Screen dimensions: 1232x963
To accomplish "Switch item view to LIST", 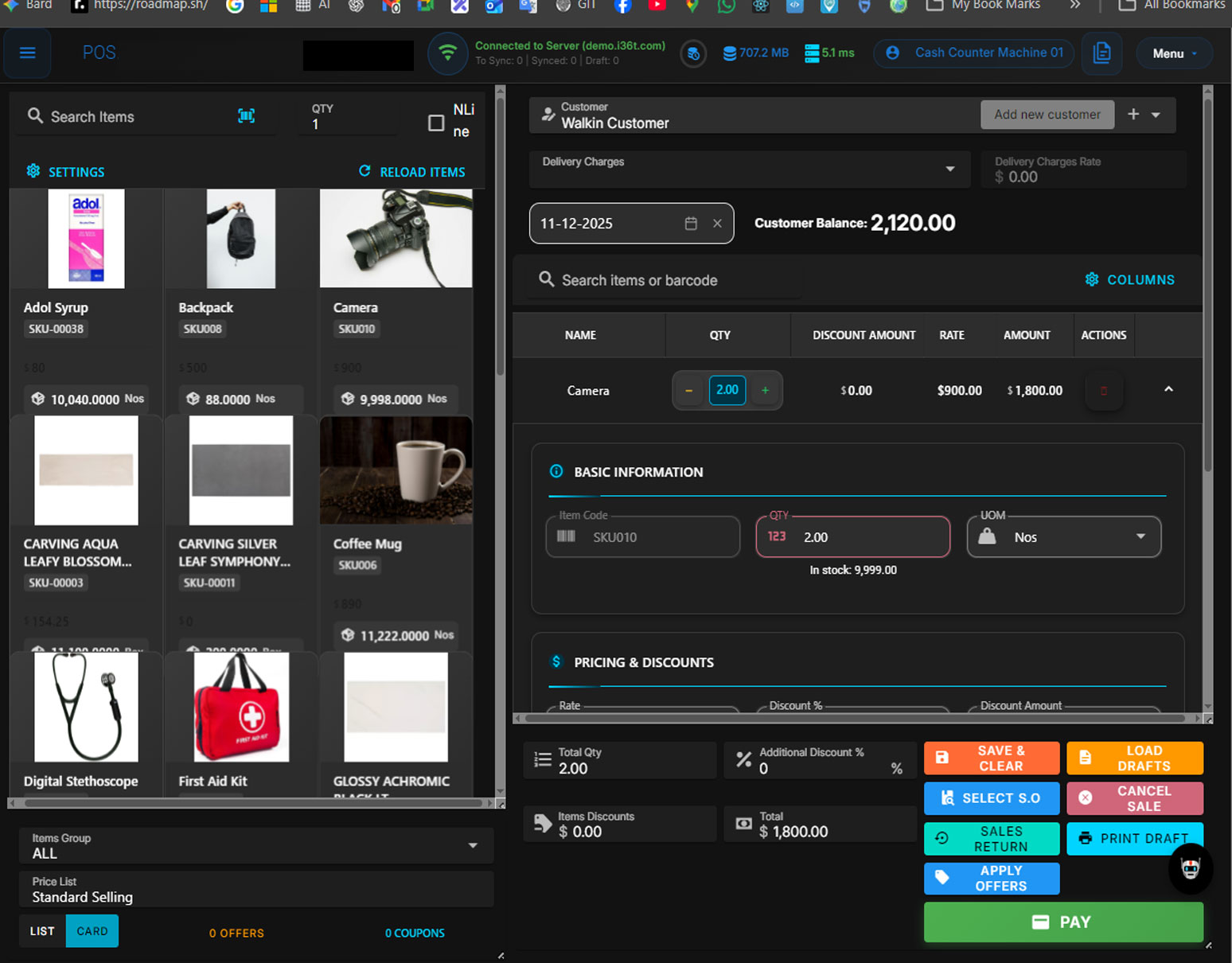I will (x=42, y=931).
